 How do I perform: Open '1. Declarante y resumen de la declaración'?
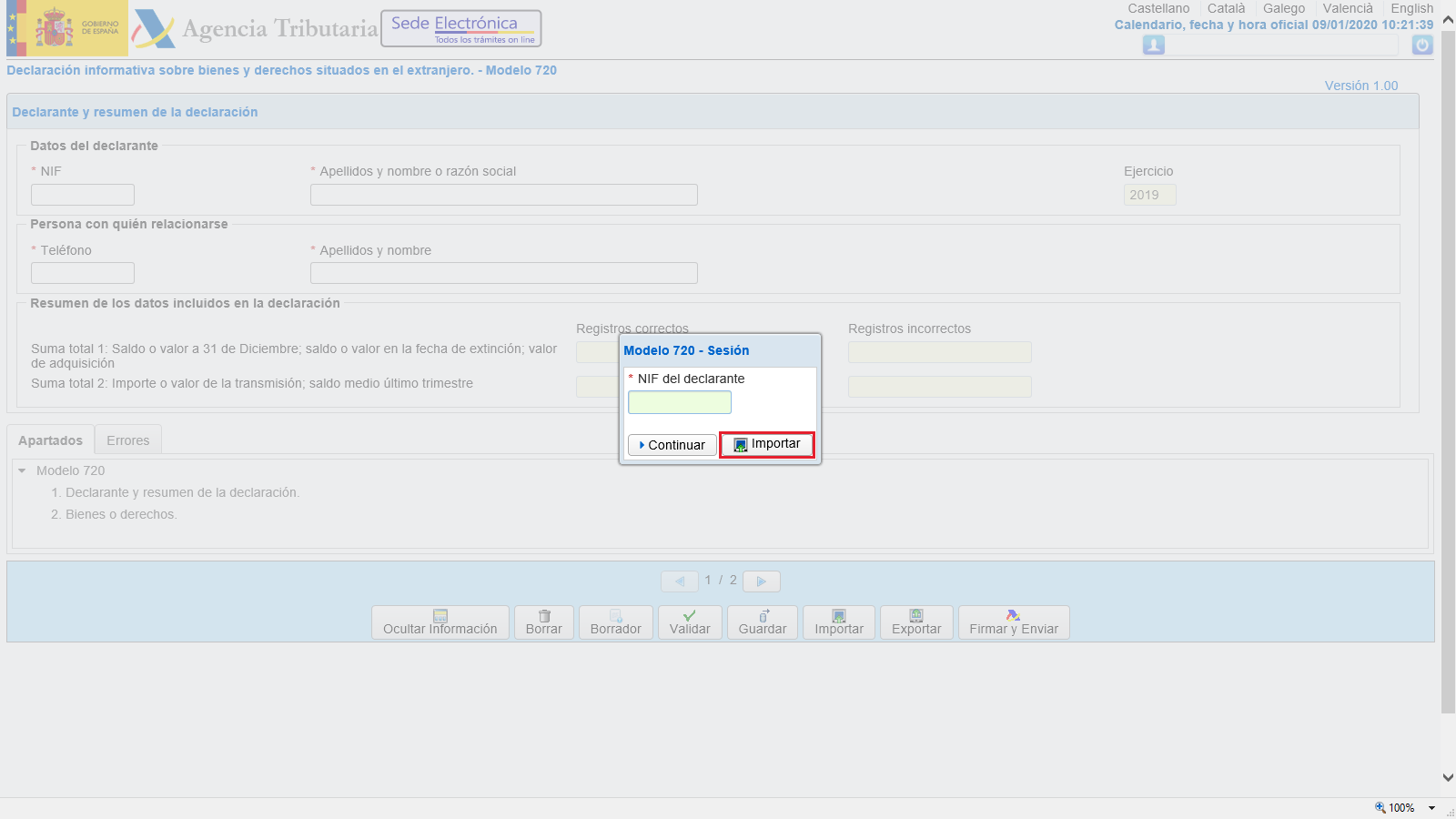pos(175,492)
